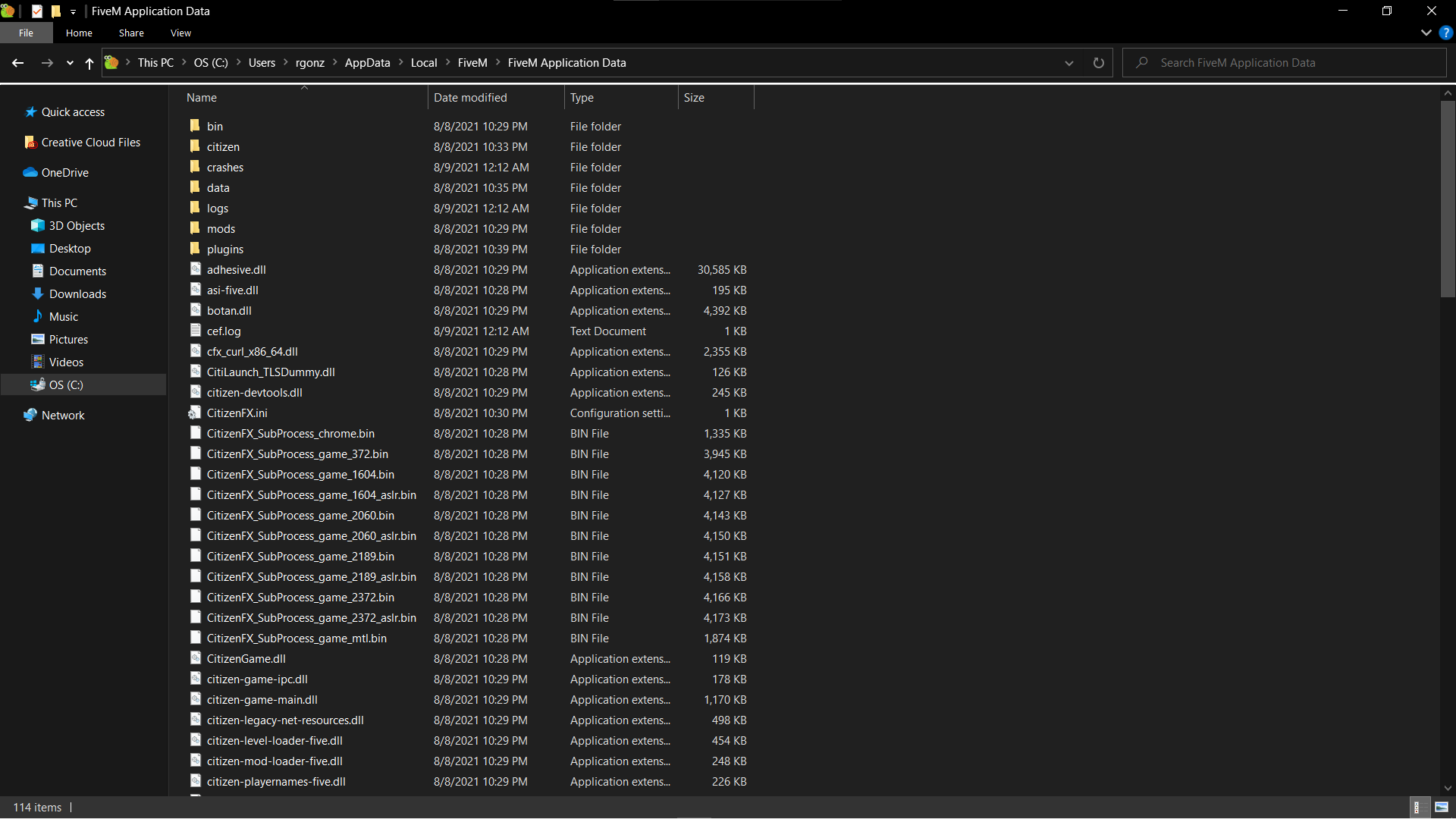Screen dimensions: 1456x819
Task: Click the Search FiveM Application Data field
Action: coord(1285,63)
